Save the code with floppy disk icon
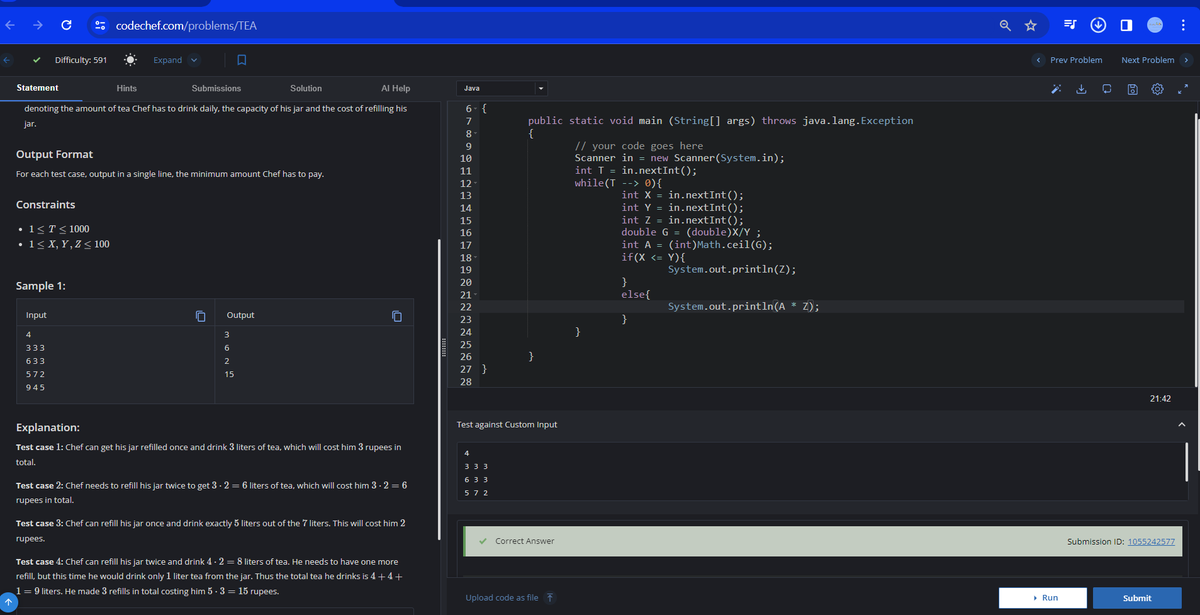 pyautogui.click(x=1131, y=89)
